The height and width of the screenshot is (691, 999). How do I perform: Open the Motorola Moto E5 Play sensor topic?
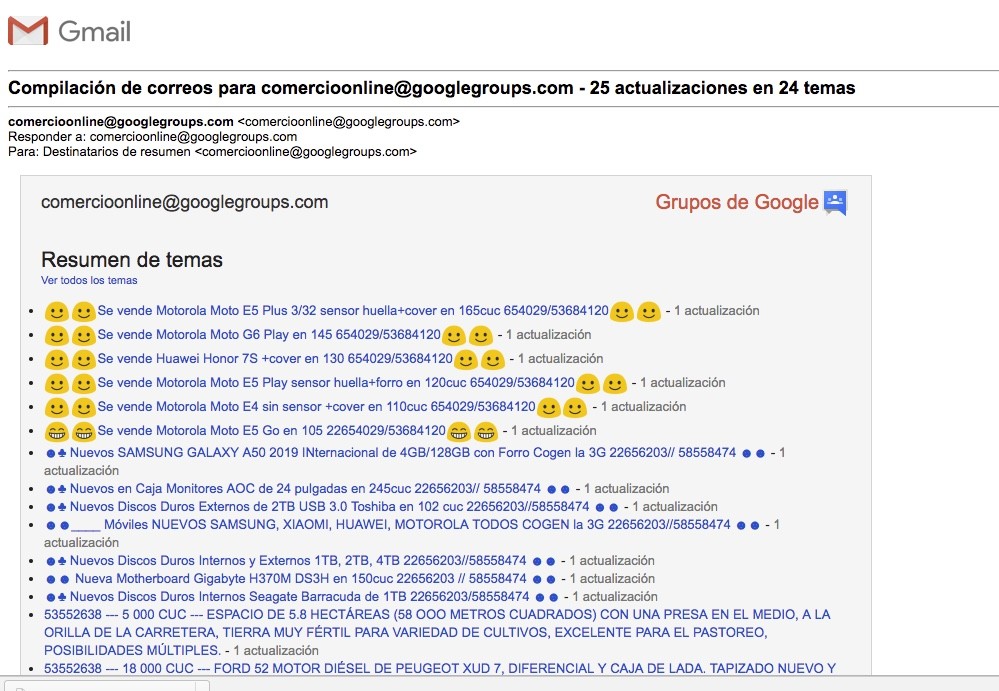click(336, 383)
